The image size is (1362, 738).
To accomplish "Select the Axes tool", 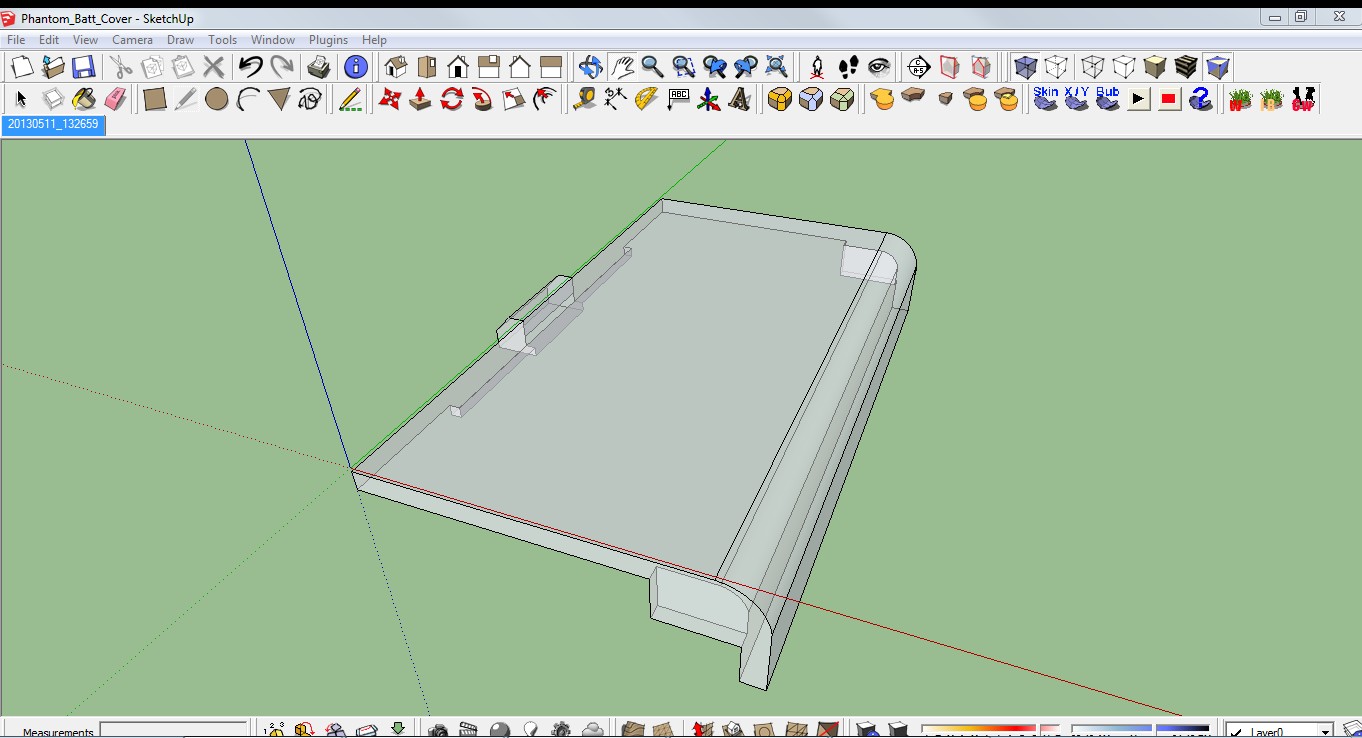I will click(x=709, y=99).
